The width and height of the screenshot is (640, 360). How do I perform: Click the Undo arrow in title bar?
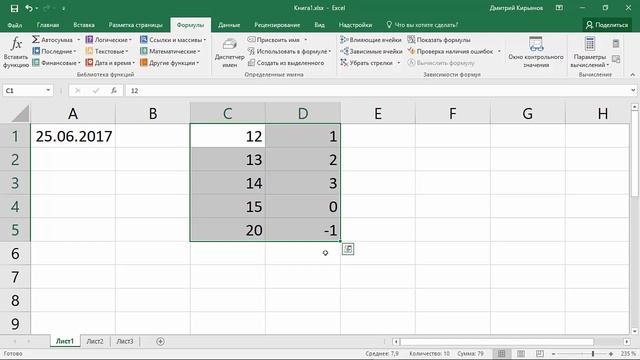tap(29, 8)
